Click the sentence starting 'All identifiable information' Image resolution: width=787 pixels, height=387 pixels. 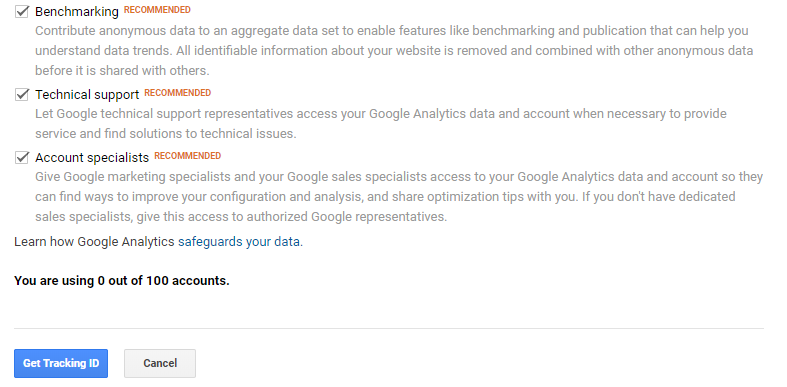click(x=394, y=61)
